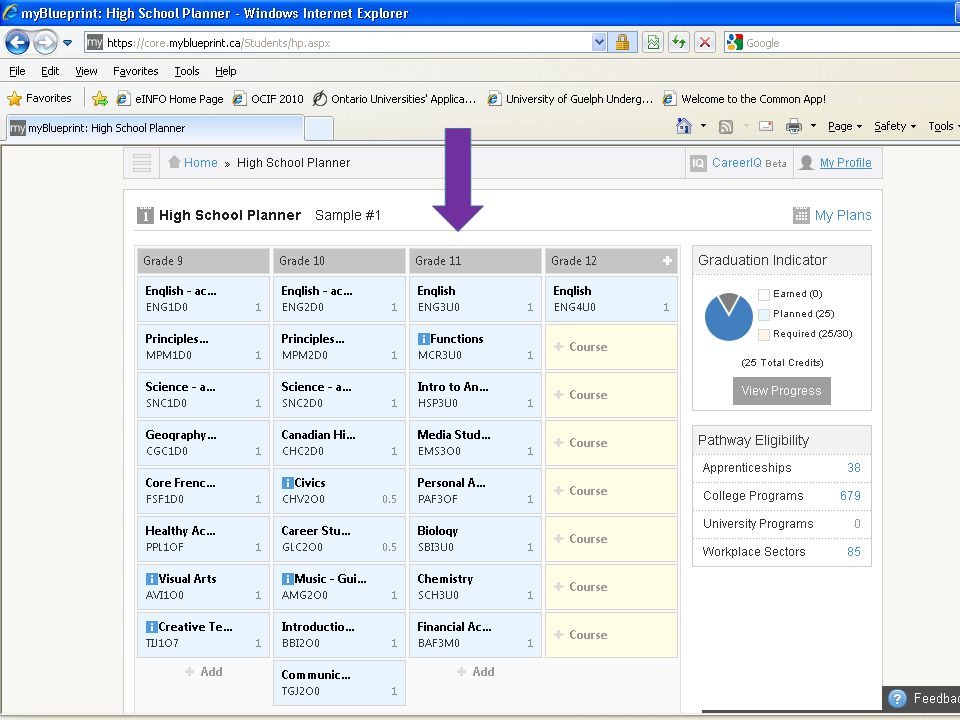Screen dimensions: 960x720
Task: Go back with the browser back arrow
Action: 18,42
